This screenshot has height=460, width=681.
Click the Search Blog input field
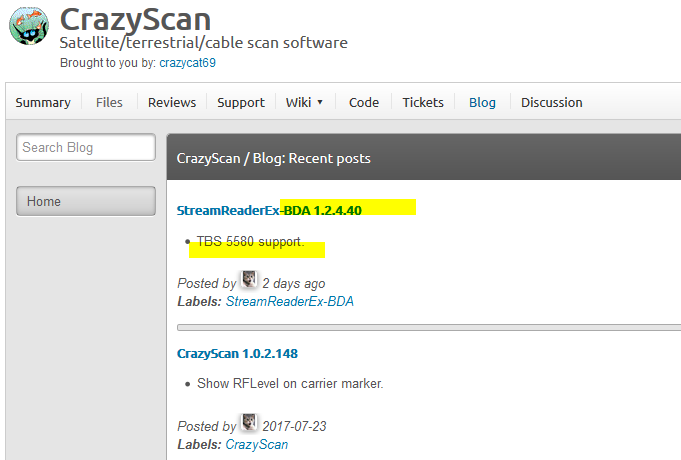(86, 148)
